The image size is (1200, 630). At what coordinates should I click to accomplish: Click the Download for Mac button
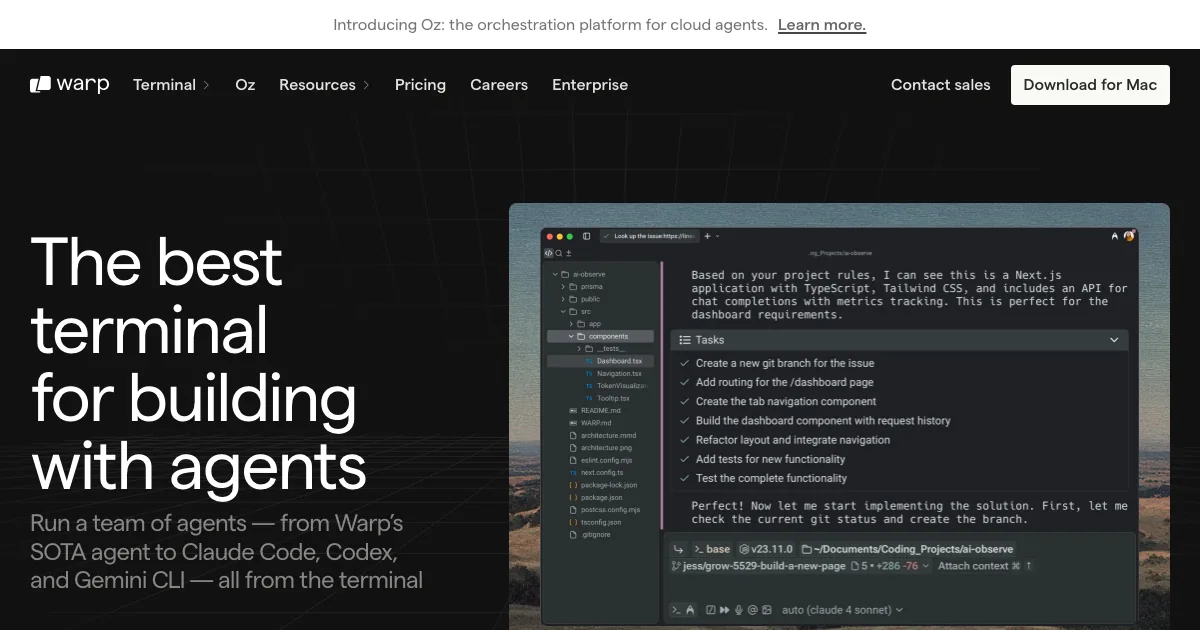pyautogui.click(x=1089, y=85)
